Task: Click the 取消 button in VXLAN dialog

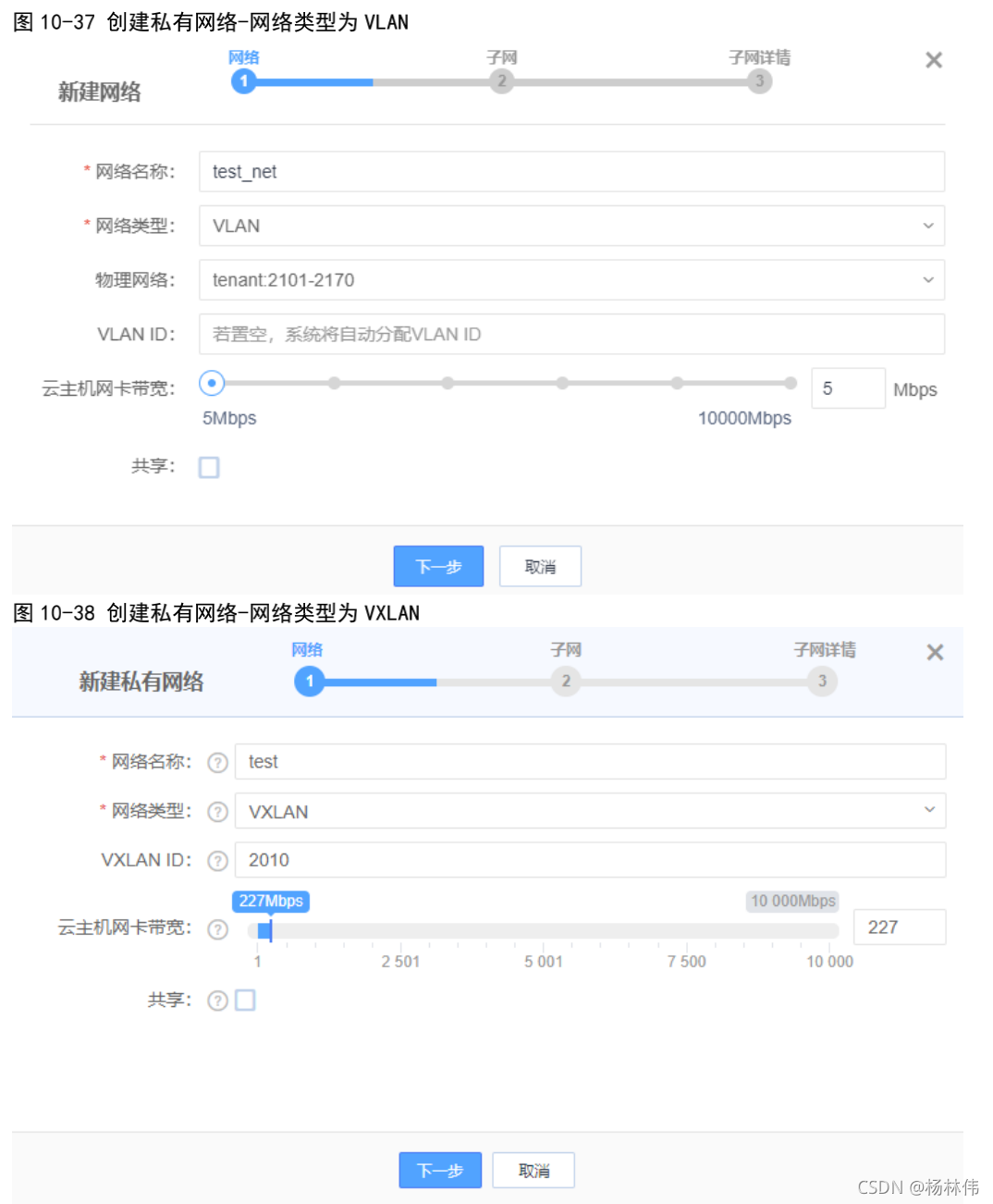Action: click(533, 1170)
